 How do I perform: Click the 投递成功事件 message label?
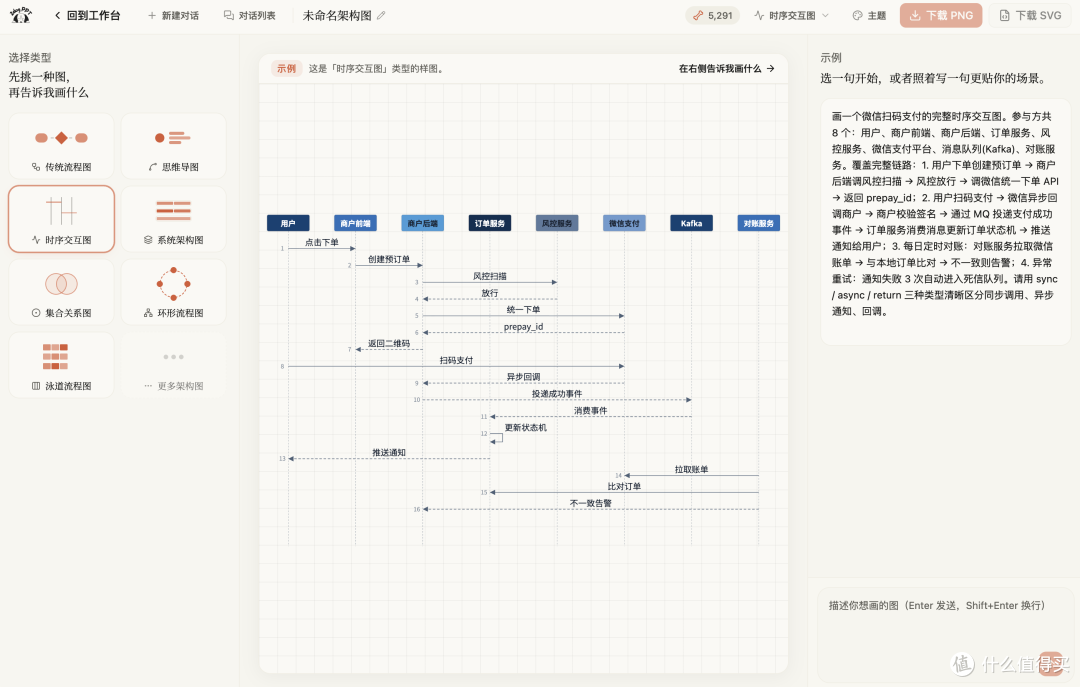557,394
